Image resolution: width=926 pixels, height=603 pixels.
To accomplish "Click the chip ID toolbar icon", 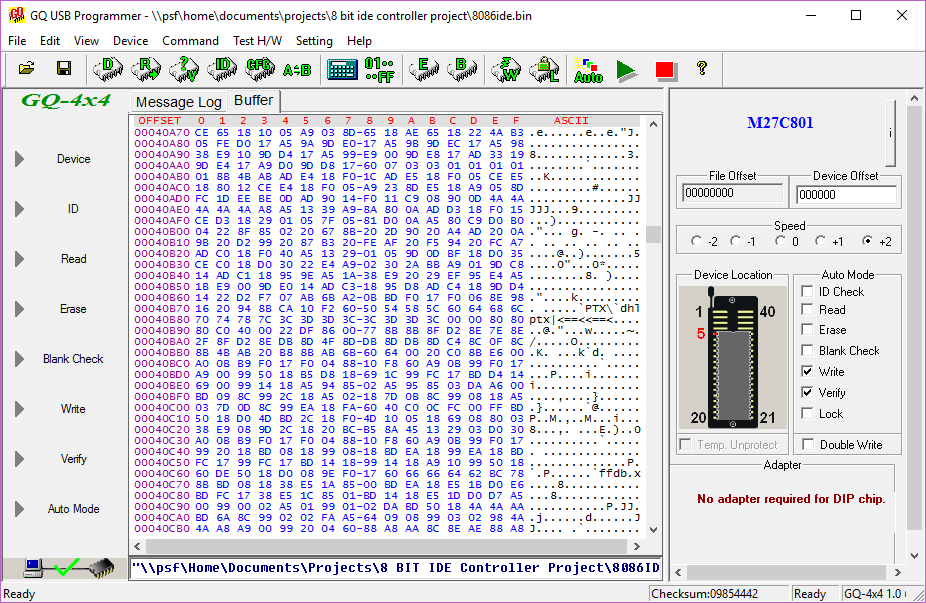I will coord(222,69).
